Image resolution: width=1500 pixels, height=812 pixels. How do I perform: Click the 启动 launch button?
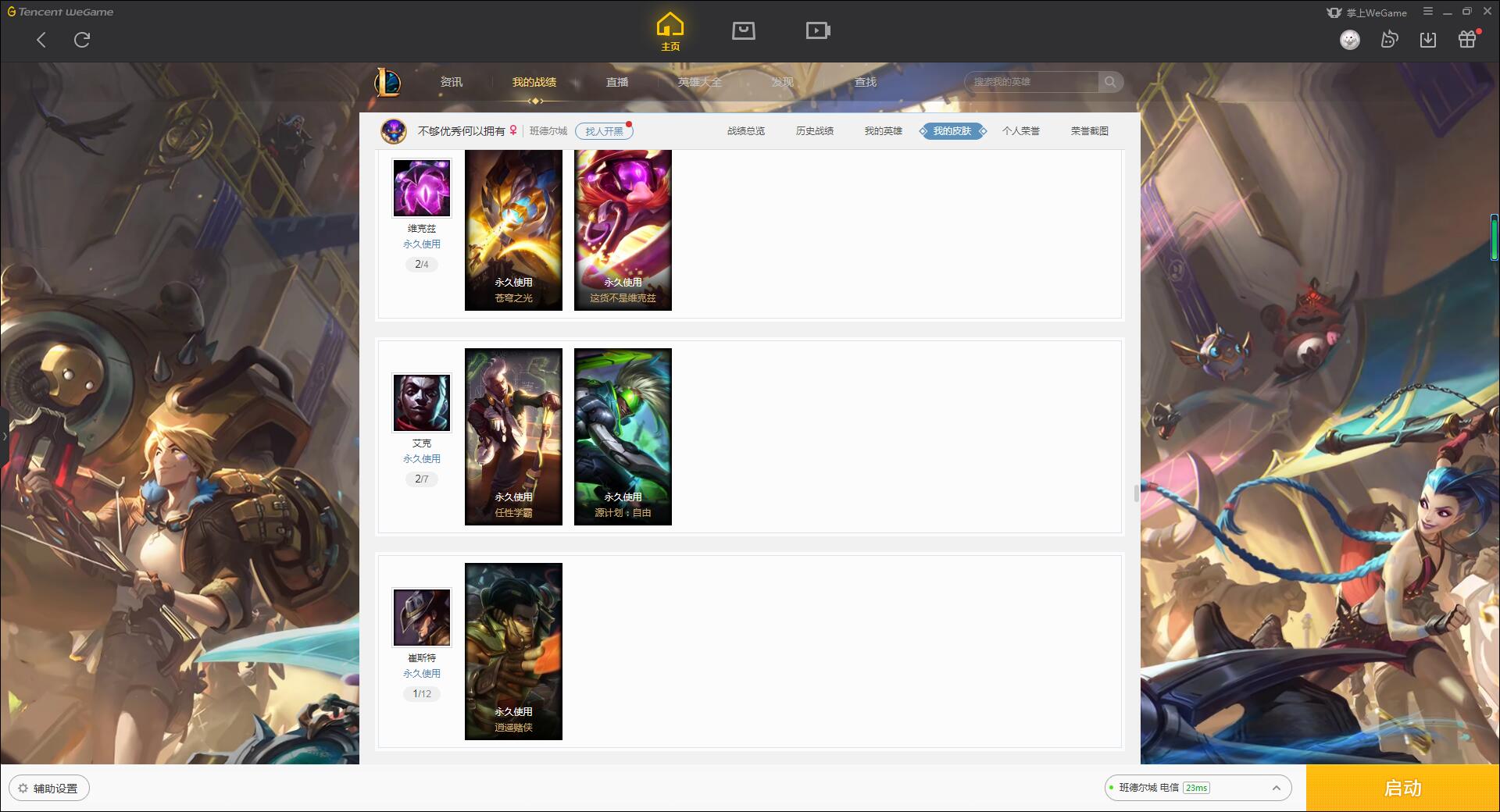click(1402, 789)
